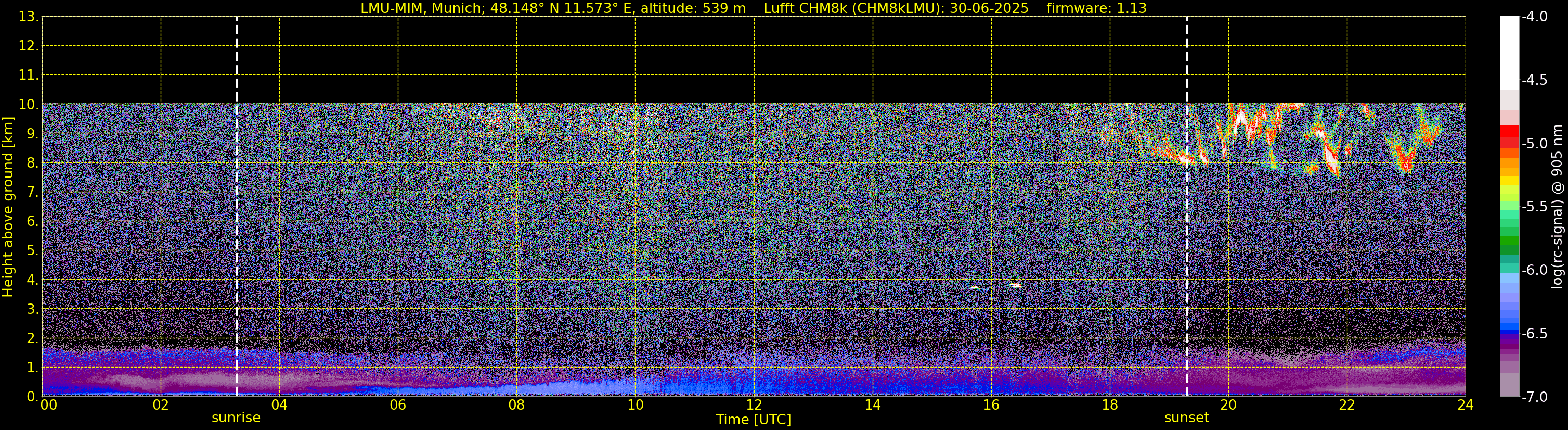Click the '11.' height axis tick label
1568x430 pixels.
[29, 75]
